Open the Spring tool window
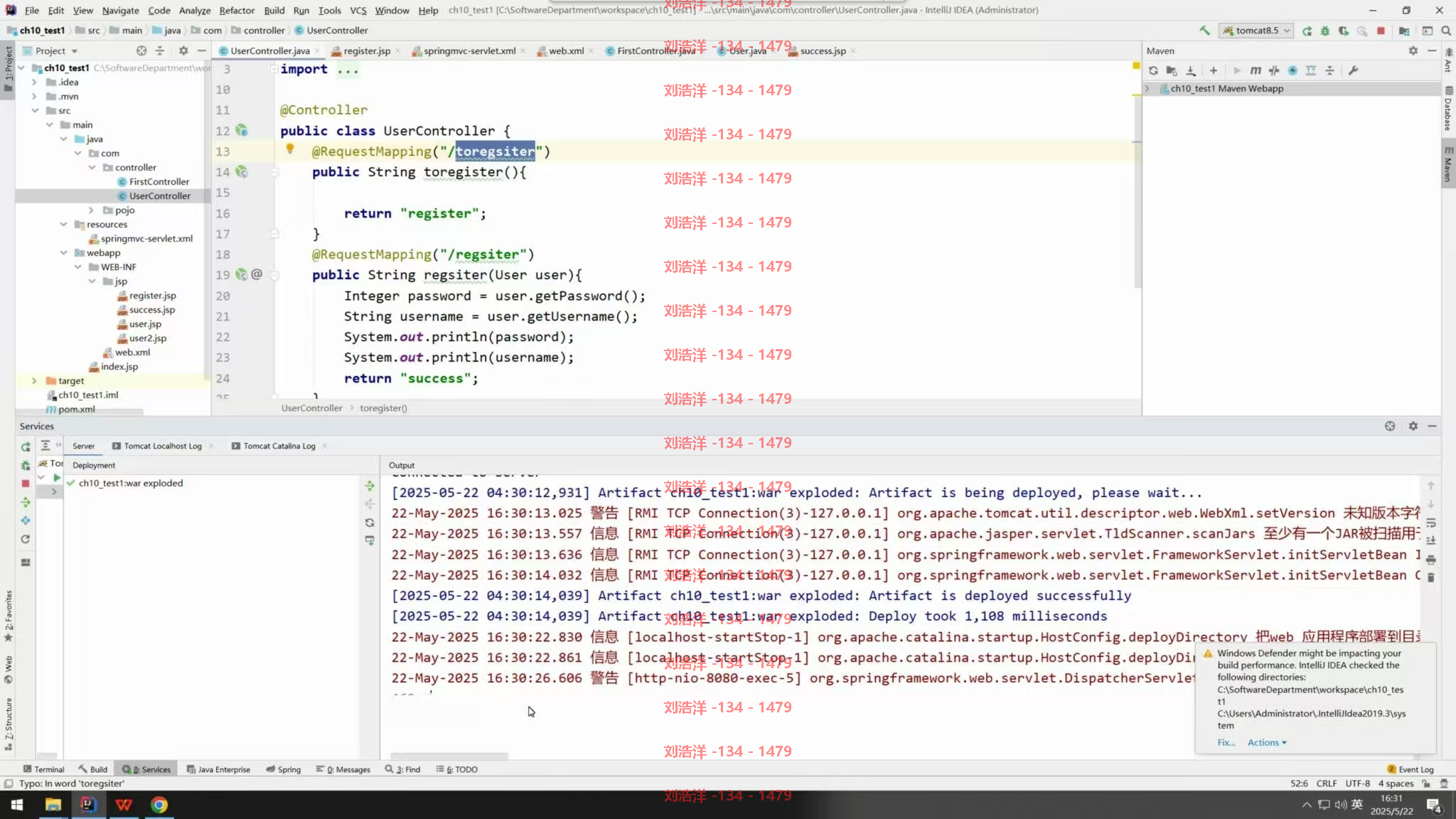The height and width of the screenshot is (819, 1456). point(284,769)
